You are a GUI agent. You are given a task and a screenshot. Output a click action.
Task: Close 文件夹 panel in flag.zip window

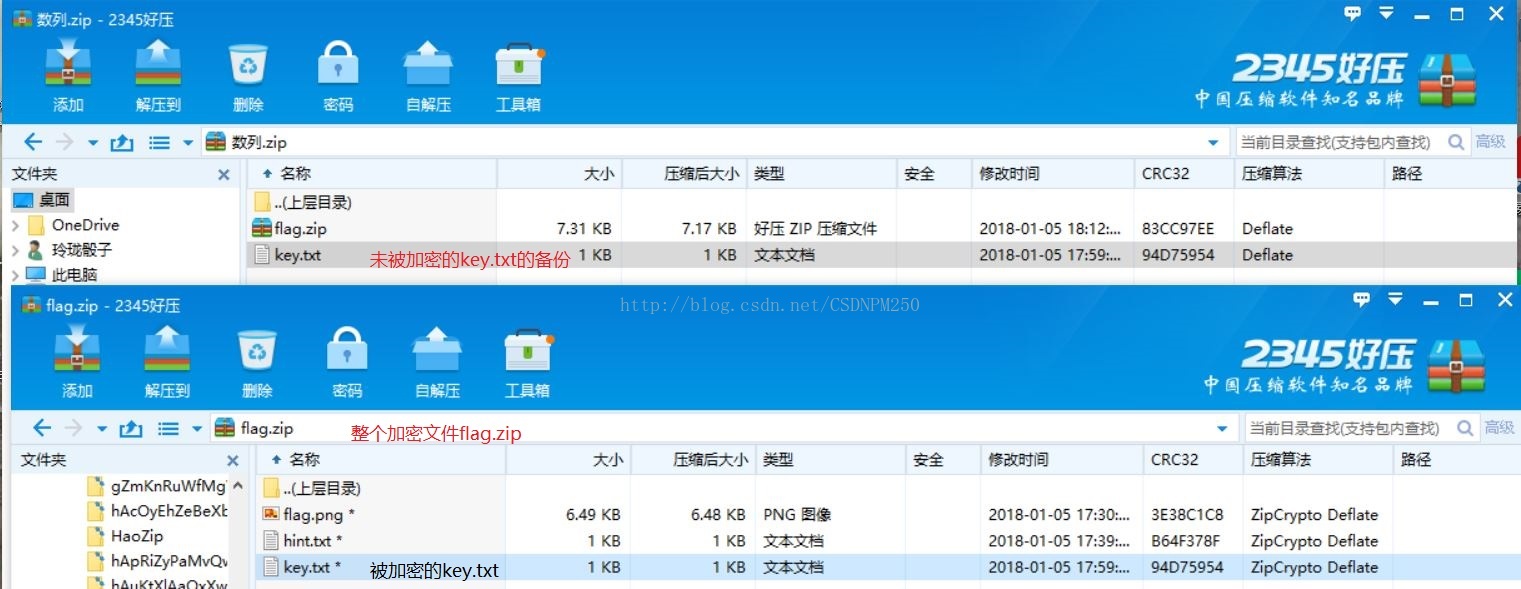point(233,460)
